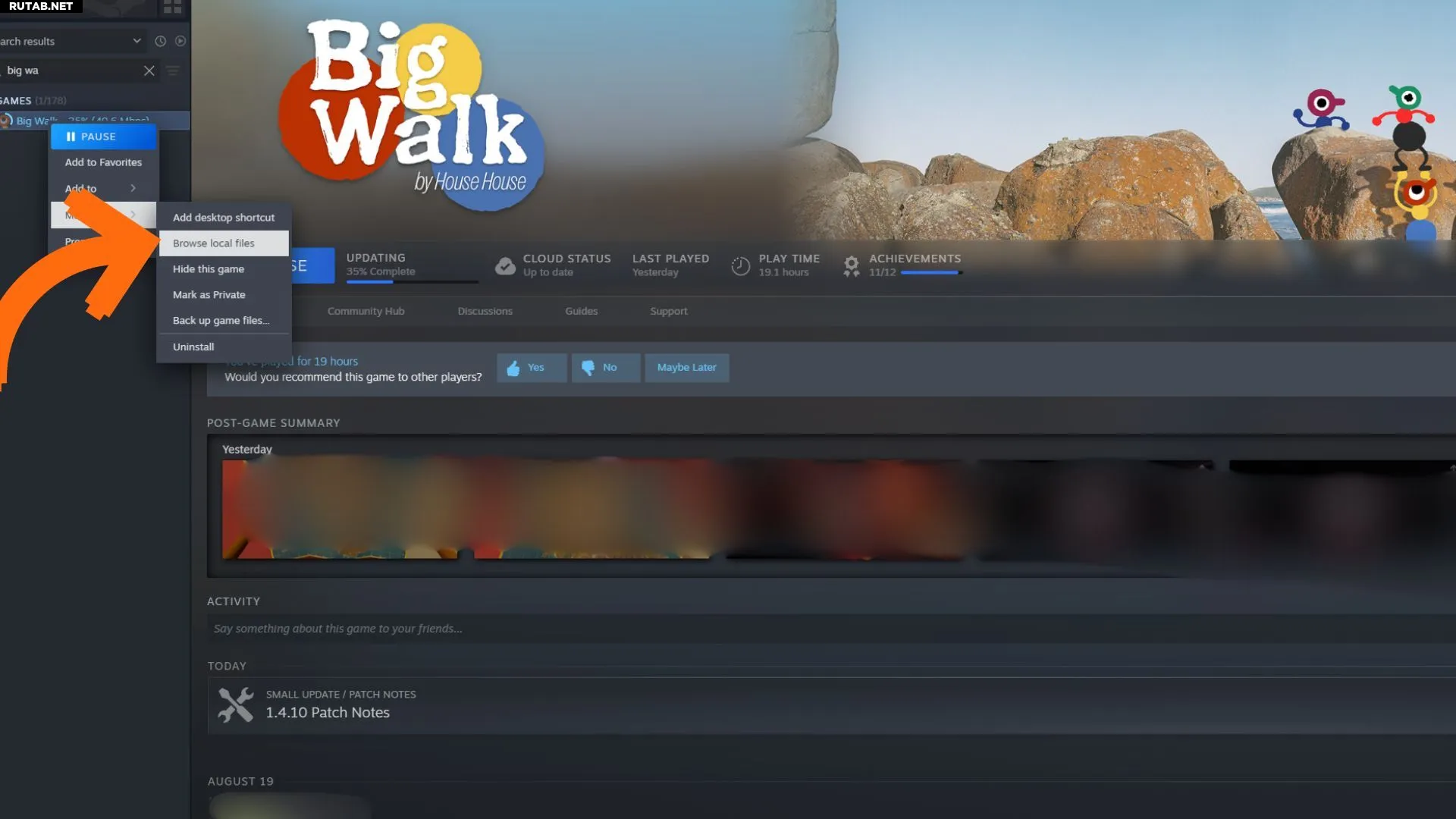The height and width of the screenshot is (819, 1456).
Task: Click the activity 'Say something' input field
Action: [x=832, y=629]
